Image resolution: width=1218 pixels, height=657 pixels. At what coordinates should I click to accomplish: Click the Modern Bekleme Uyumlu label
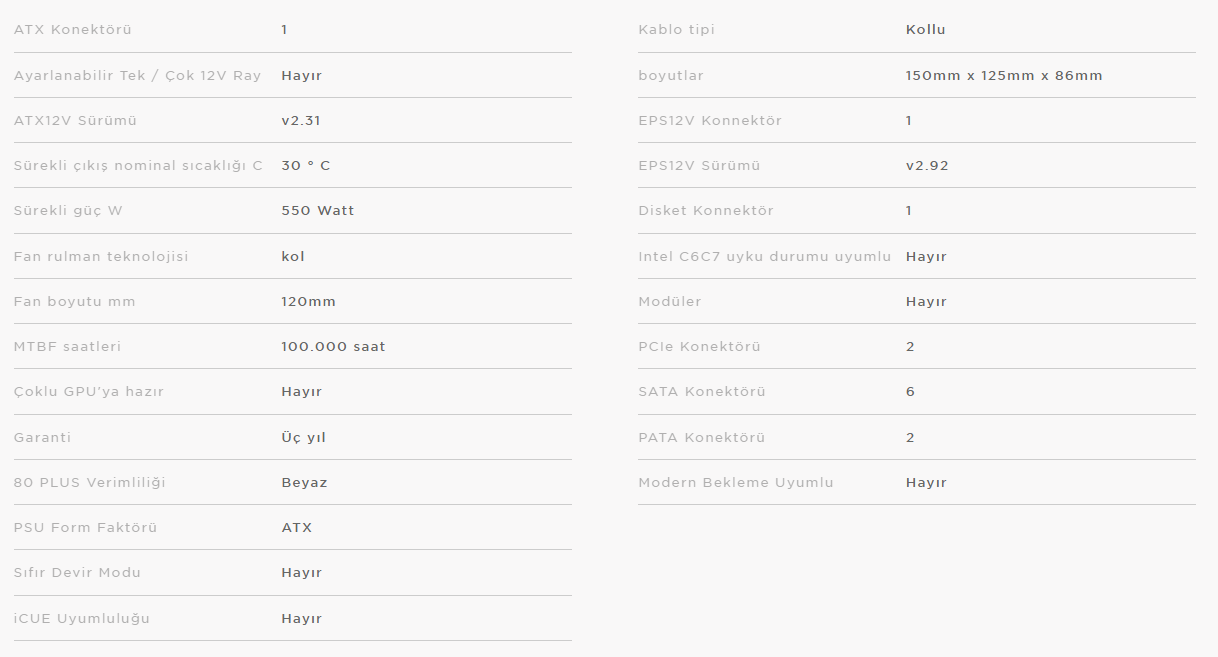736,483
